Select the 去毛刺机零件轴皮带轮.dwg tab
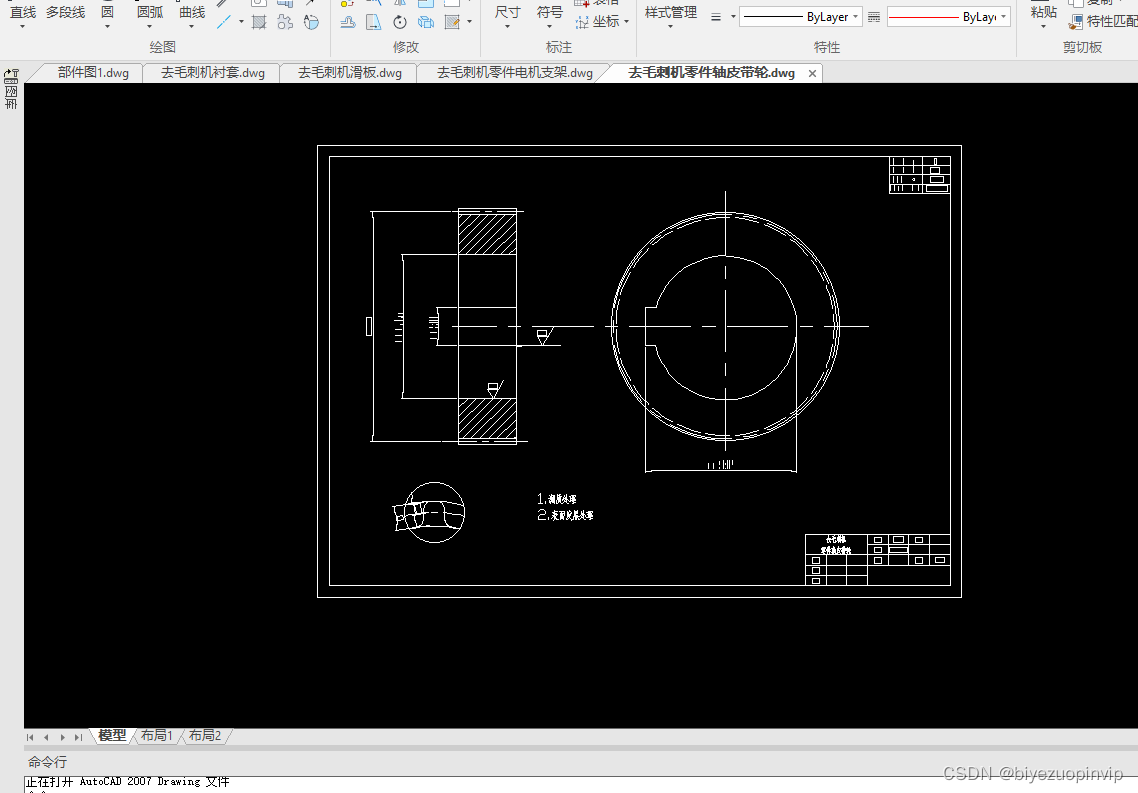This screenshot has width=1138, height=793. point(711,73)
